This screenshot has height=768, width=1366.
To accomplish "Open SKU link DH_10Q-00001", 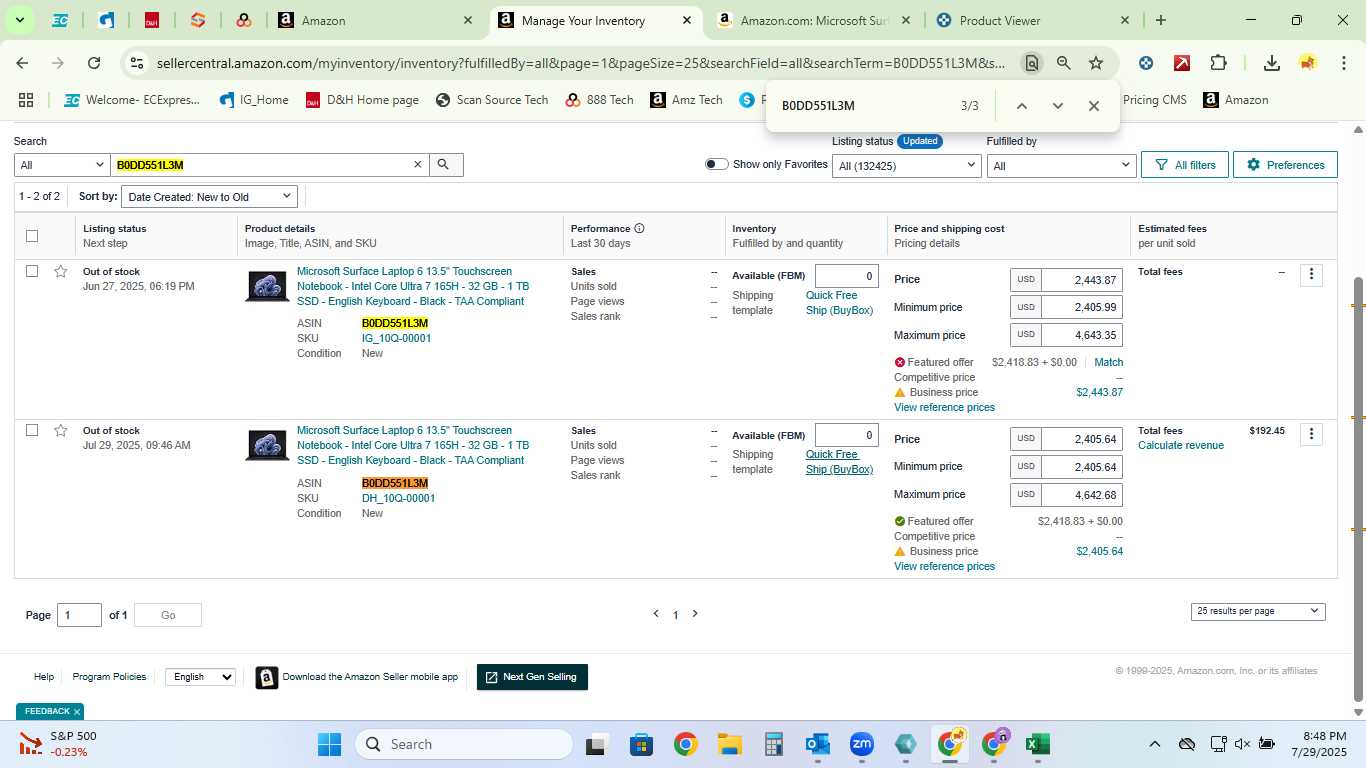I will pos(398,498).
